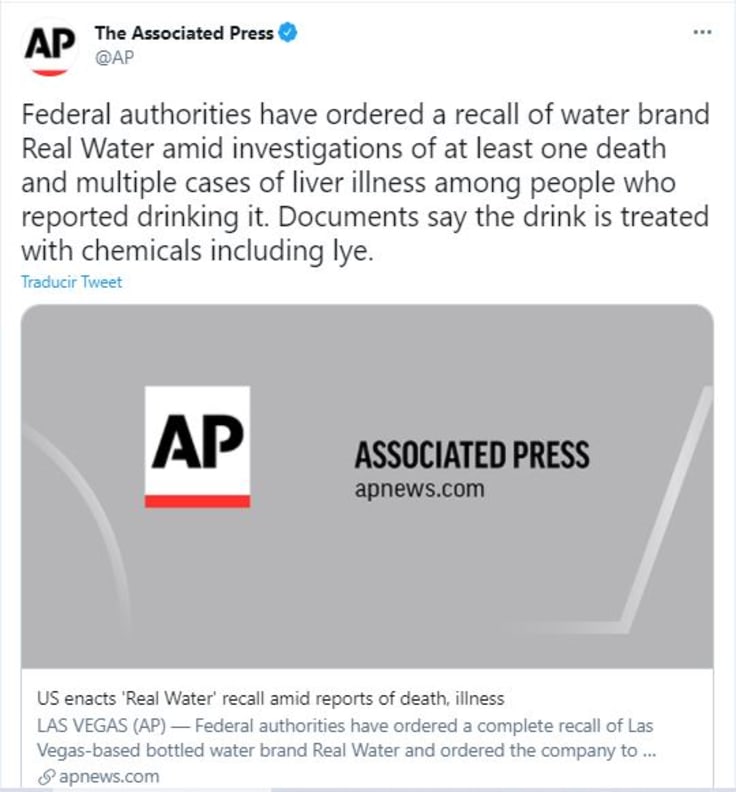This screenshot has height=792, width=736.
Task: Open the three-dot more options menu
Action: [x=703, y=33]
